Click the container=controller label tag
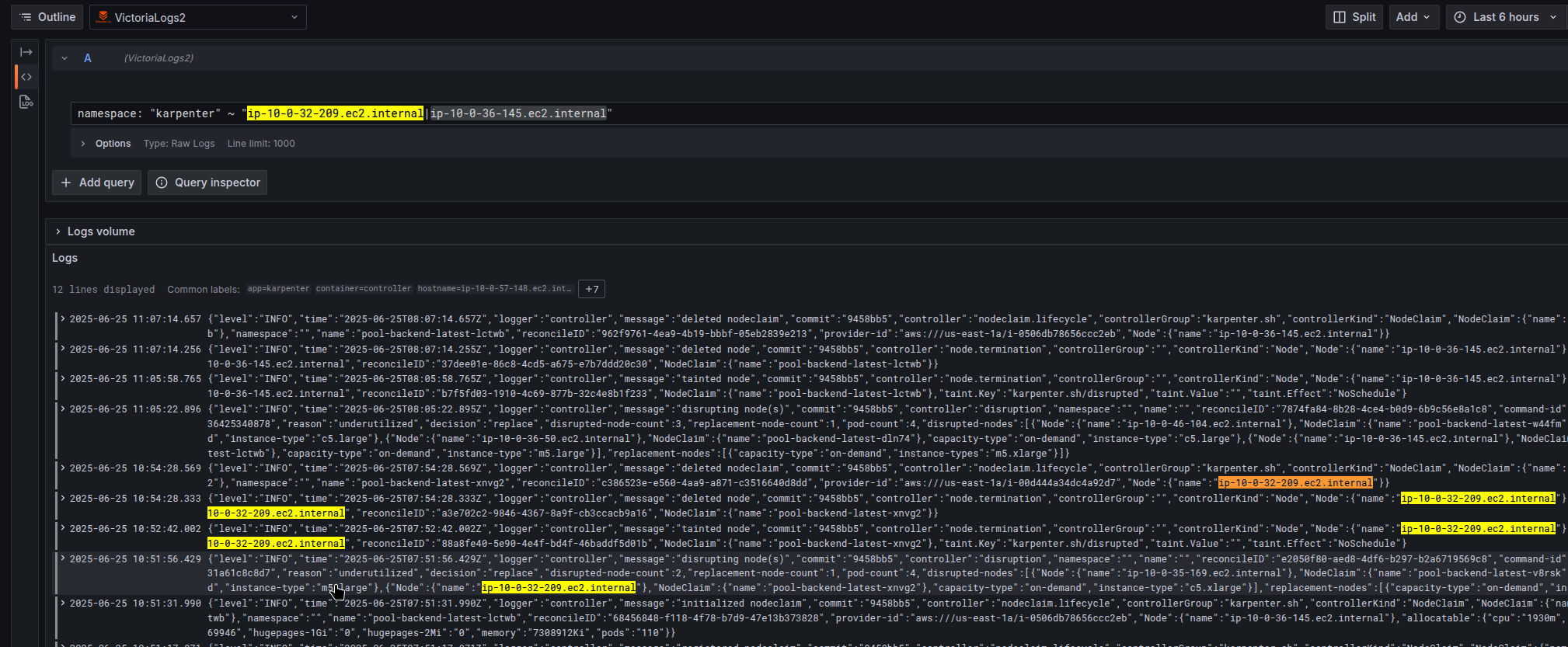This screenshot has width=1568, height=647. (364, 289)
